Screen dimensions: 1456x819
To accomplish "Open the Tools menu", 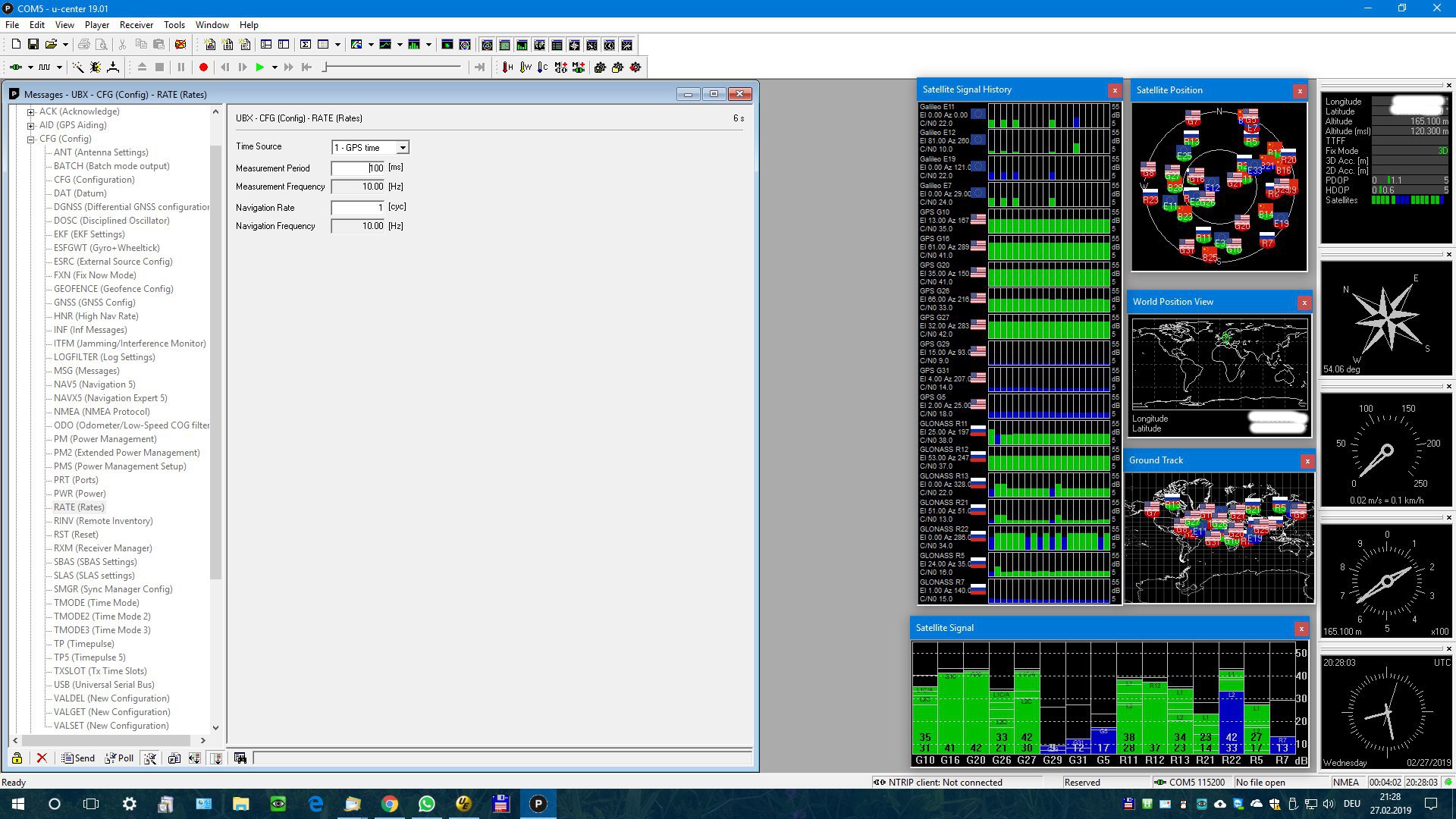I will [x=174, y=25].
